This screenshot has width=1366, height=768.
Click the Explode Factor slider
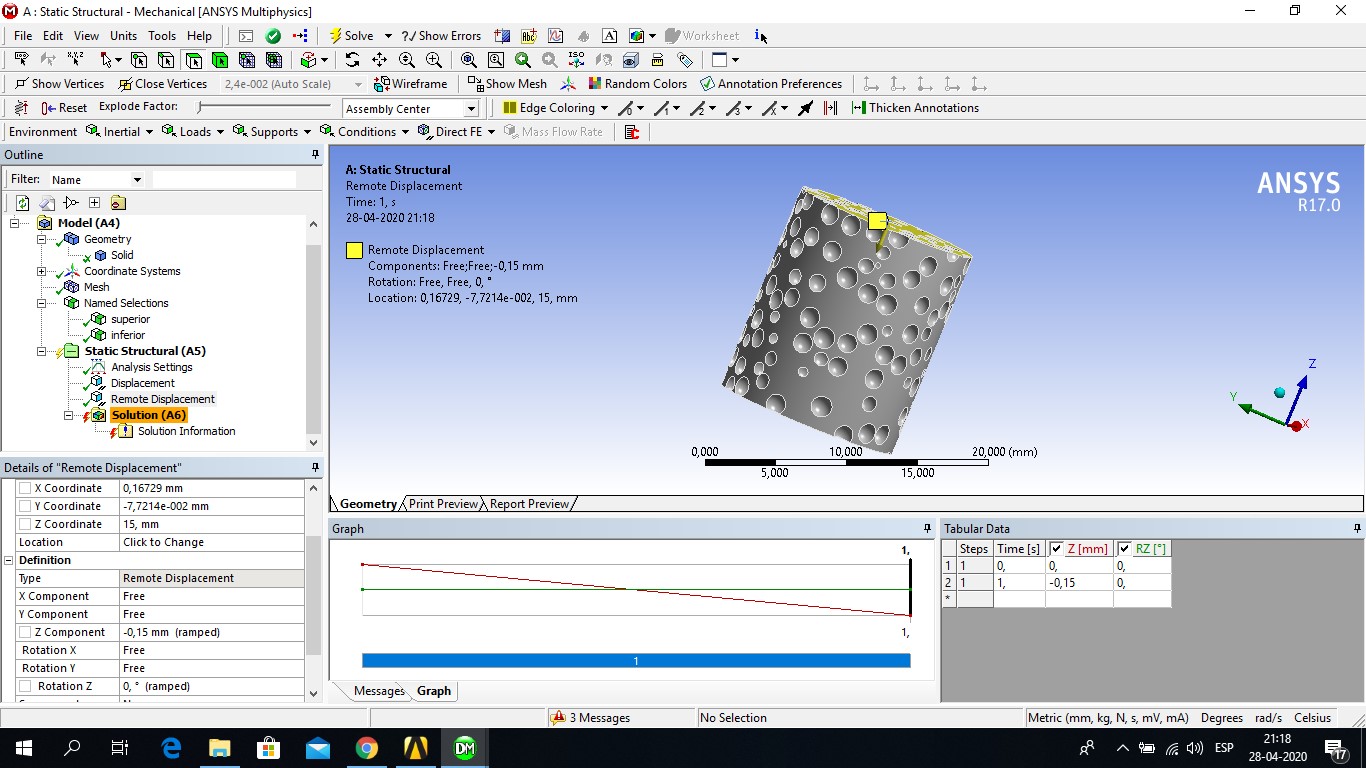tap(264, 107)
